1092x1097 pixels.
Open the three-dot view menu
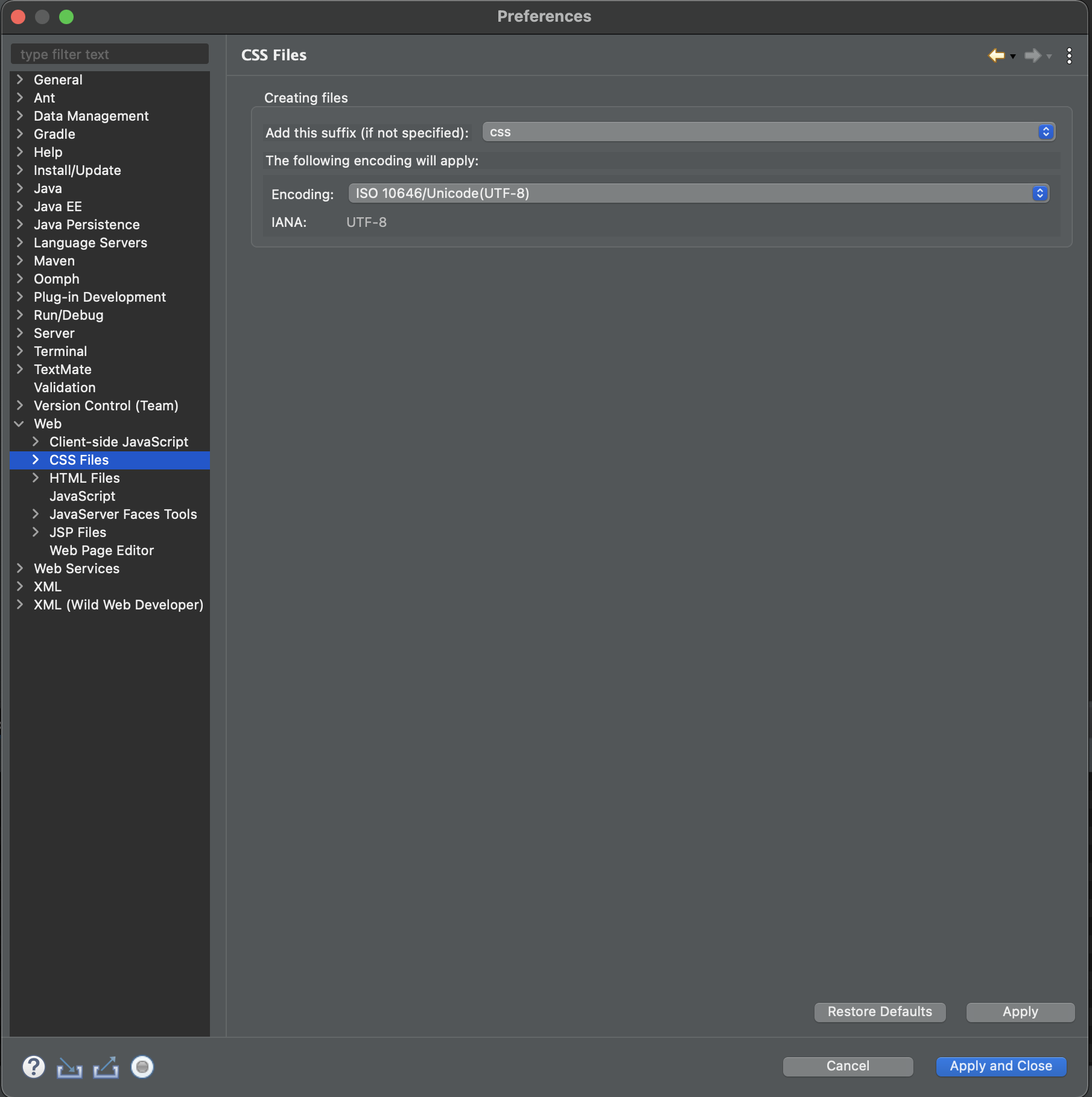click(1069, 56)
